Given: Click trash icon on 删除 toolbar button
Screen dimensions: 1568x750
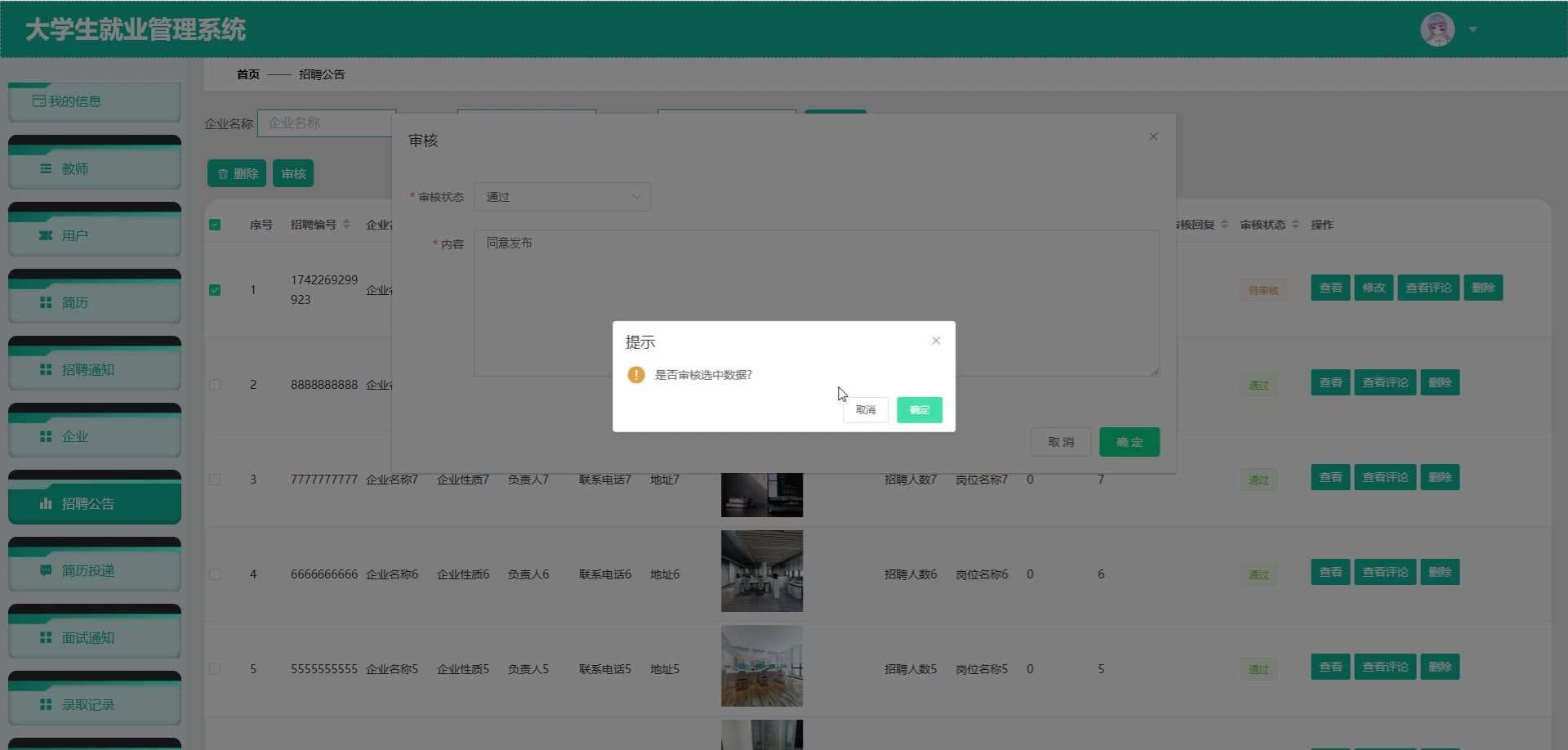Looking at the screenshot, I should (223, 174).
